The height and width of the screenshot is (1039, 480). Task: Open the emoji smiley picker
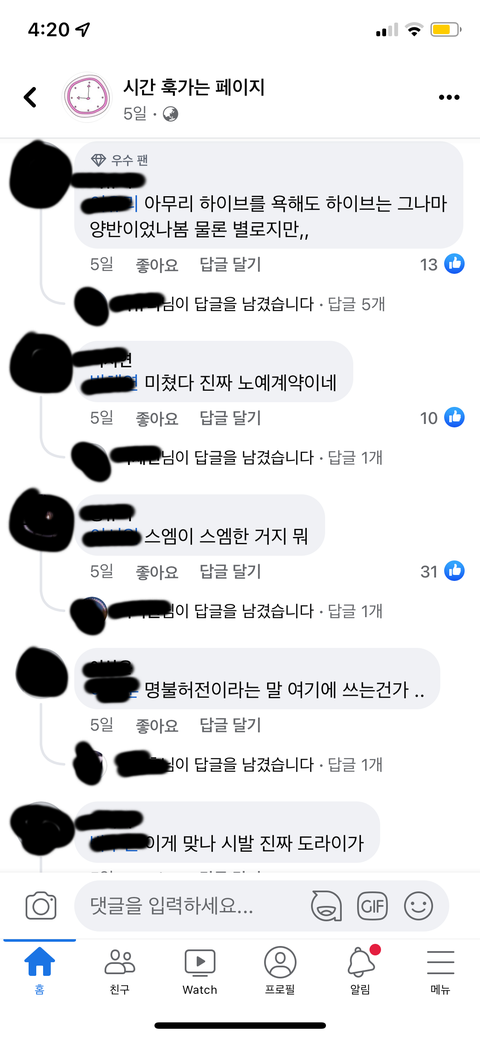pos(418,906)
